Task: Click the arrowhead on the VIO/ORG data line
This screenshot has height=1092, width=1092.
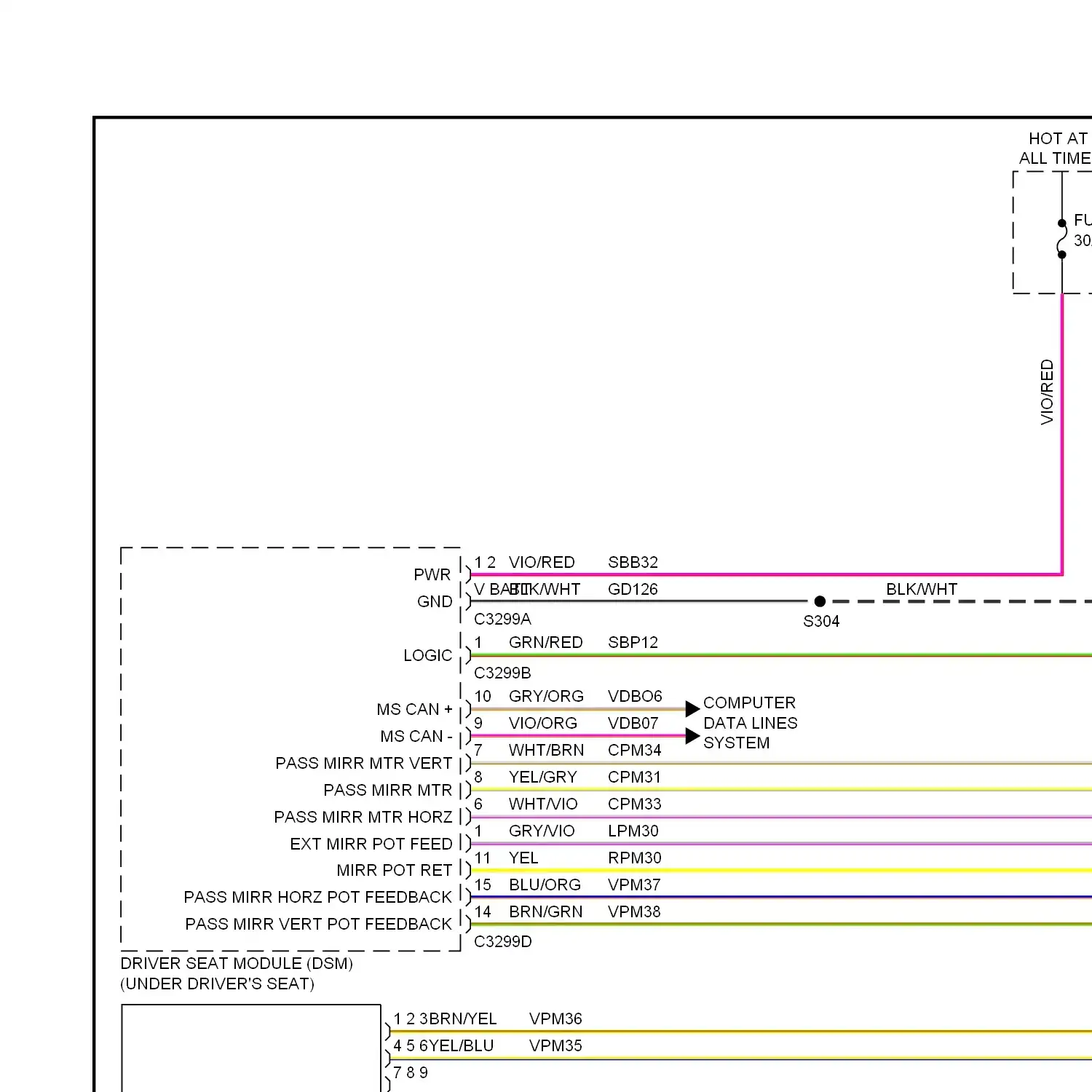Action: [x=692, y=736]
